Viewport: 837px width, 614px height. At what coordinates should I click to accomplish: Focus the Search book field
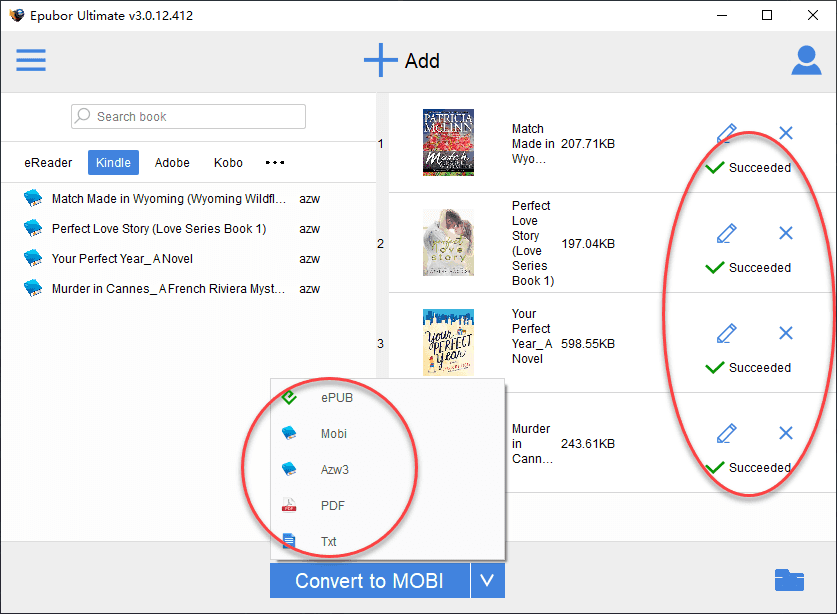(x=188, y=116)
